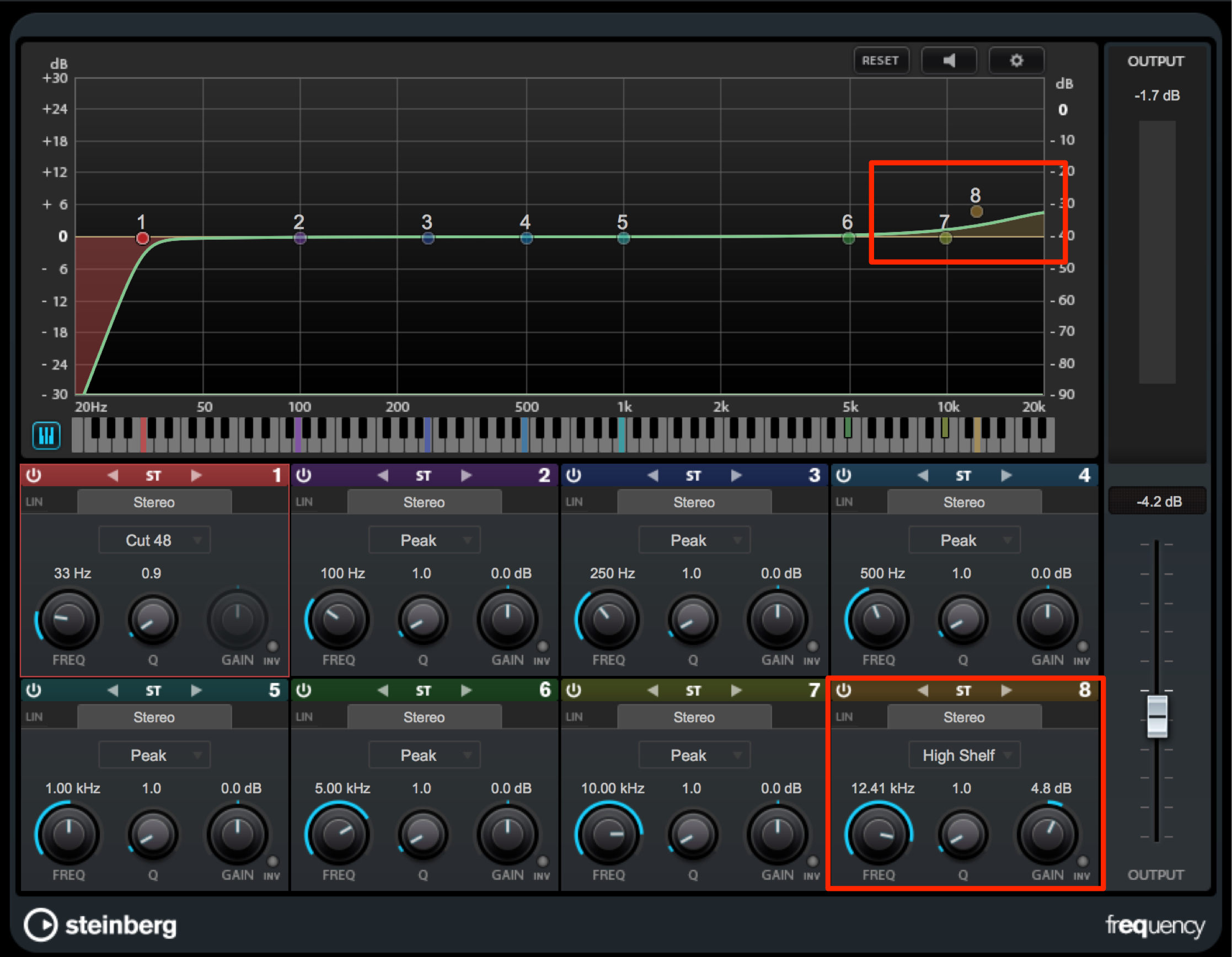Click band 3 blue node in EQ graph
The height and width of the screenshot is (957, 1232).
click(x=428, y=238)
